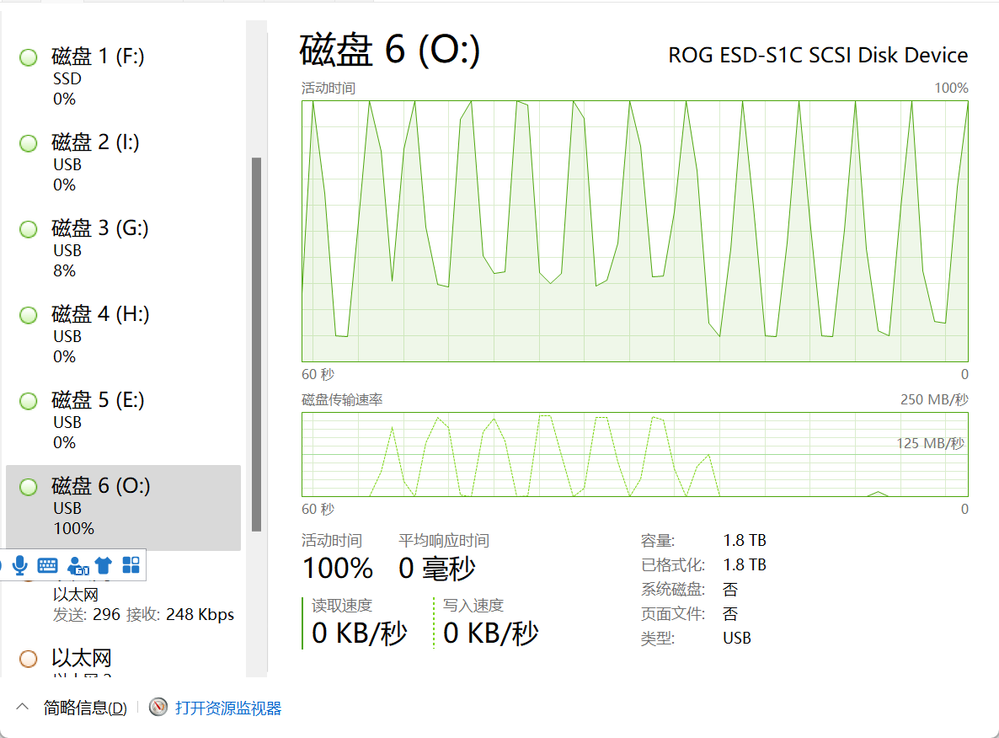Collapse to 简略信息(D) with the chevron
This screenshot has width=999, height=738.
point(22,707)
